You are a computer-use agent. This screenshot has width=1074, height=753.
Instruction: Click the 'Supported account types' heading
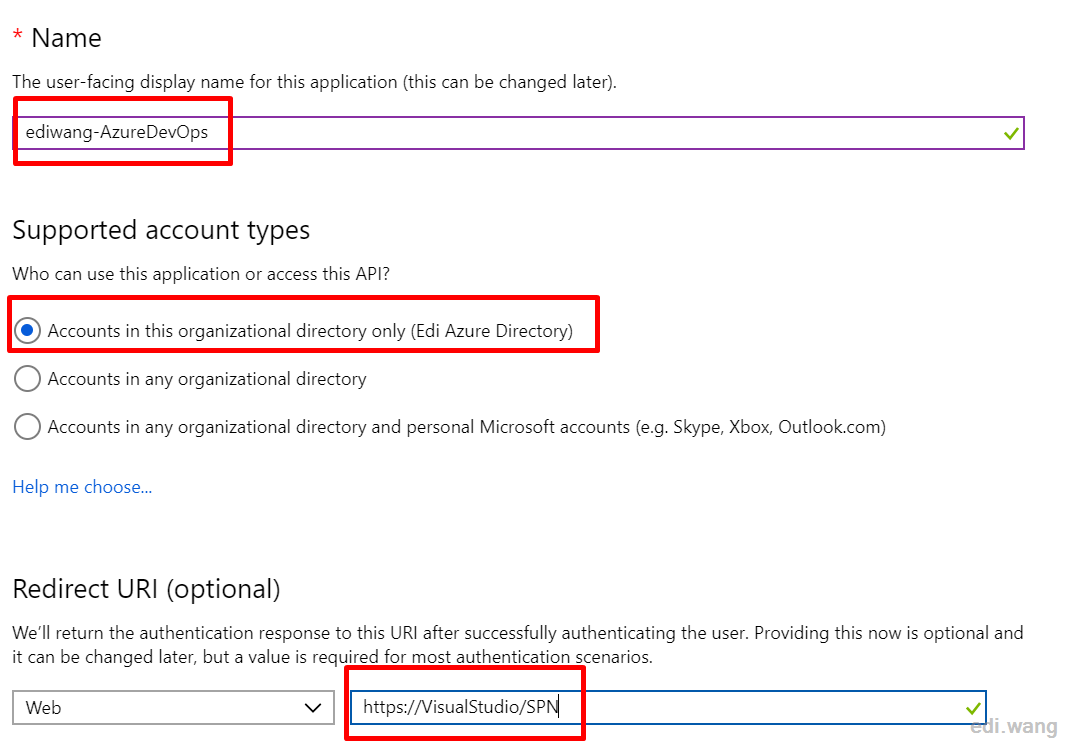(x=161, y=230)
